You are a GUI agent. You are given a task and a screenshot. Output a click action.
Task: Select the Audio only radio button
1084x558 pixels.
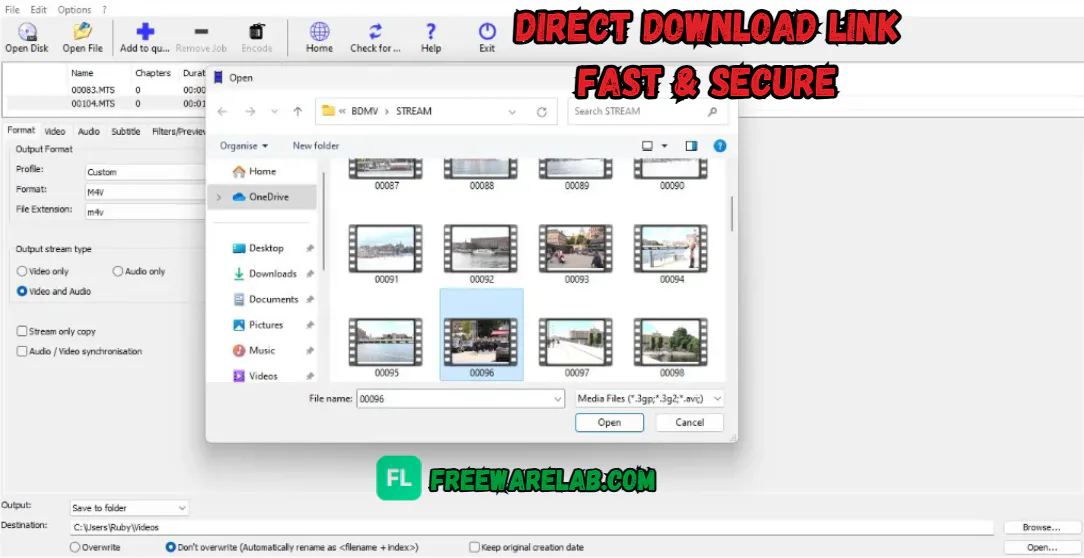[x=118, y=272]
